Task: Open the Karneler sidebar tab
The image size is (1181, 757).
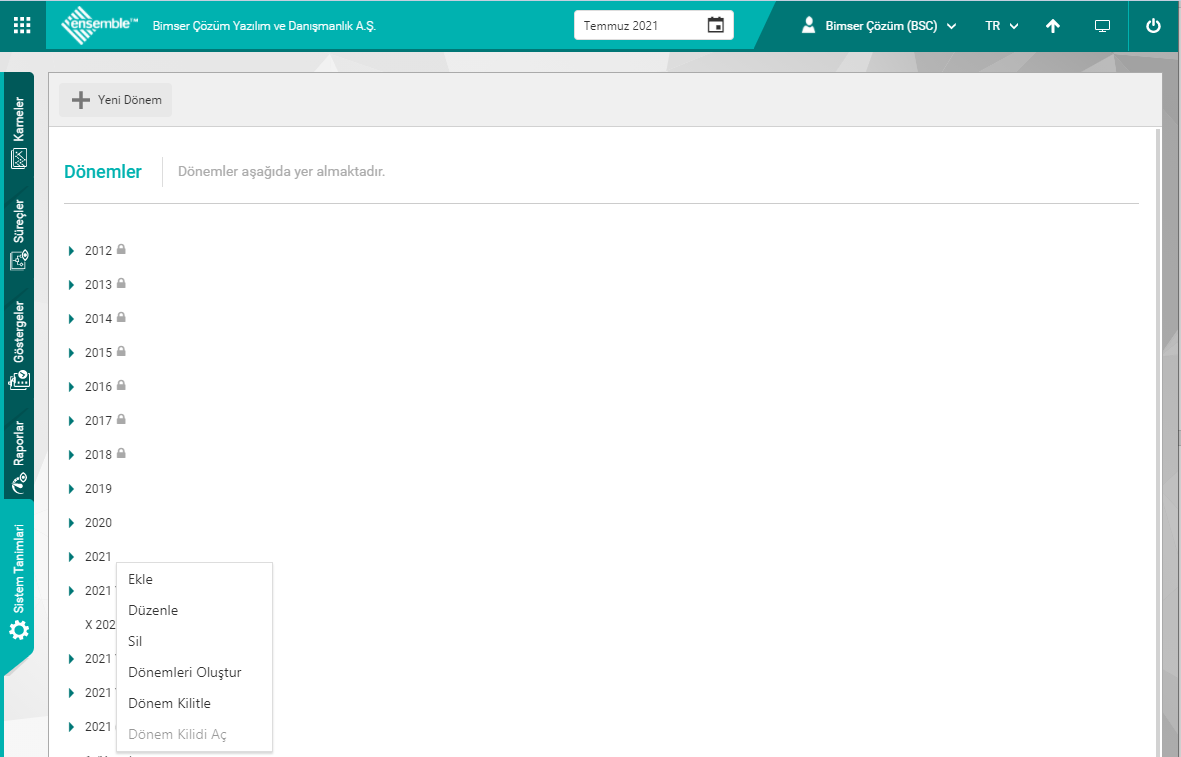Action: click(19, 132)
